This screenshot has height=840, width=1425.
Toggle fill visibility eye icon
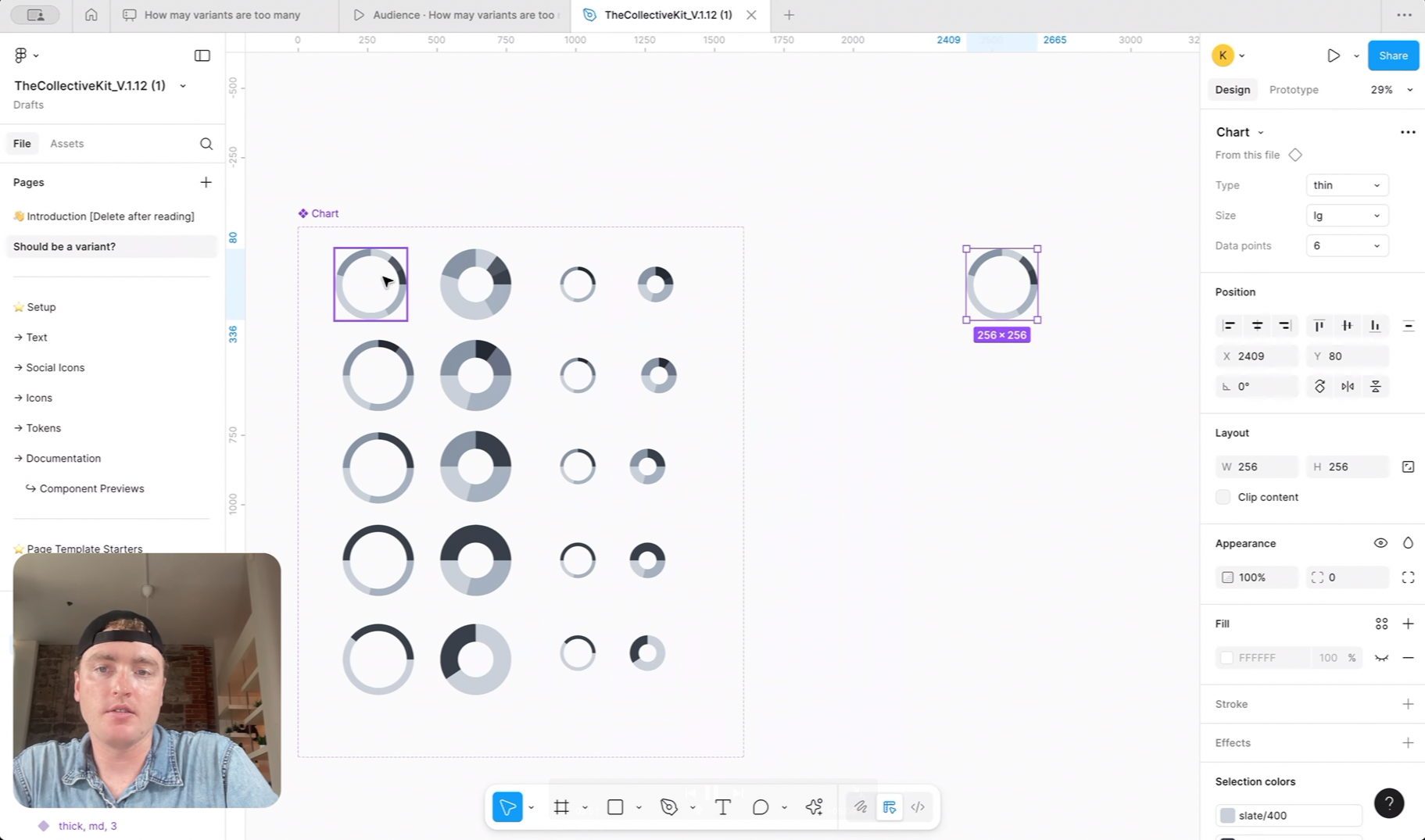click(x=1381, y=658)
